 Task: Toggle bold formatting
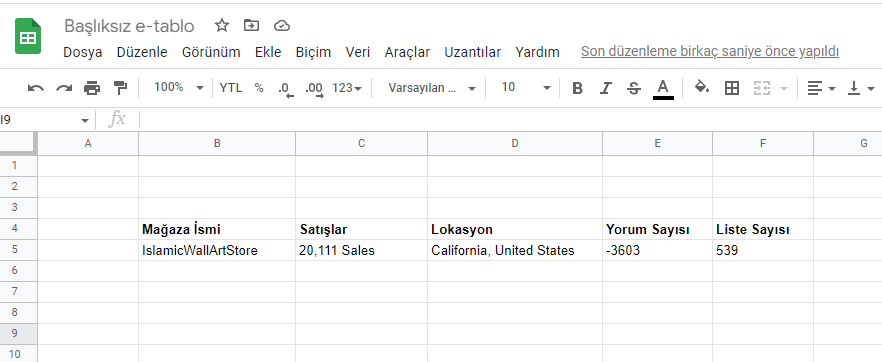point(577,88)
